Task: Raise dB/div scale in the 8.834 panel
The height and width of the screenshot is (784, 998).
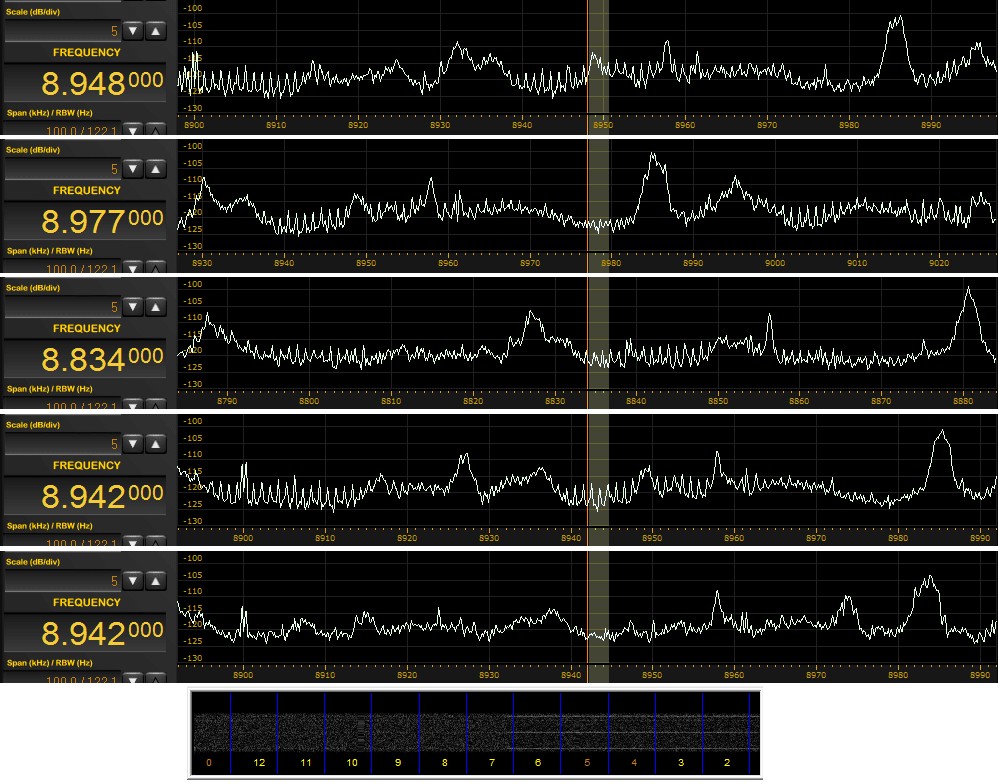Action: click(x=155, y=307)
